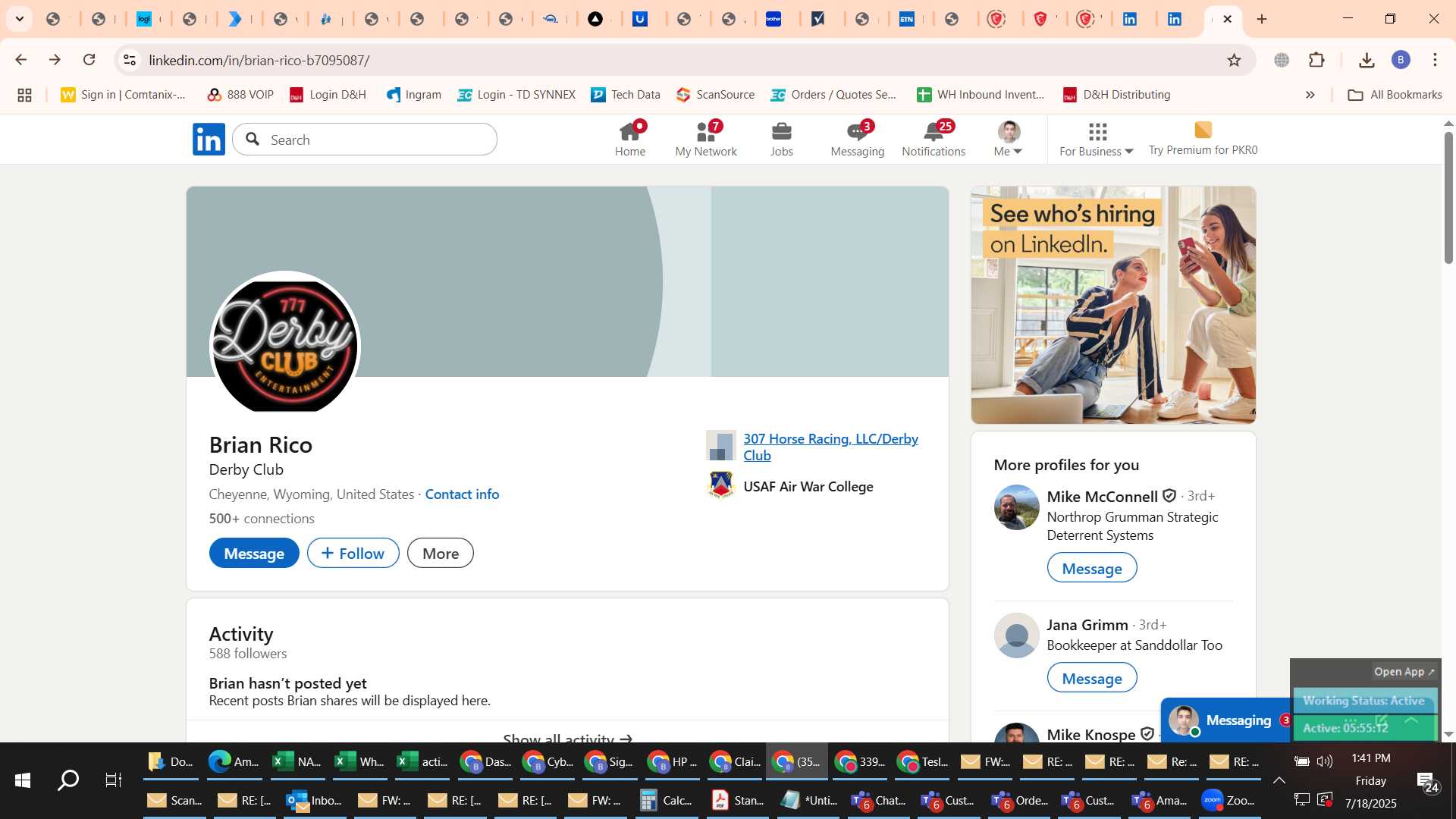This screenshot has width=1456, height=819.
Task: Open Calculator from taskbar
Action: pos(667,800)
